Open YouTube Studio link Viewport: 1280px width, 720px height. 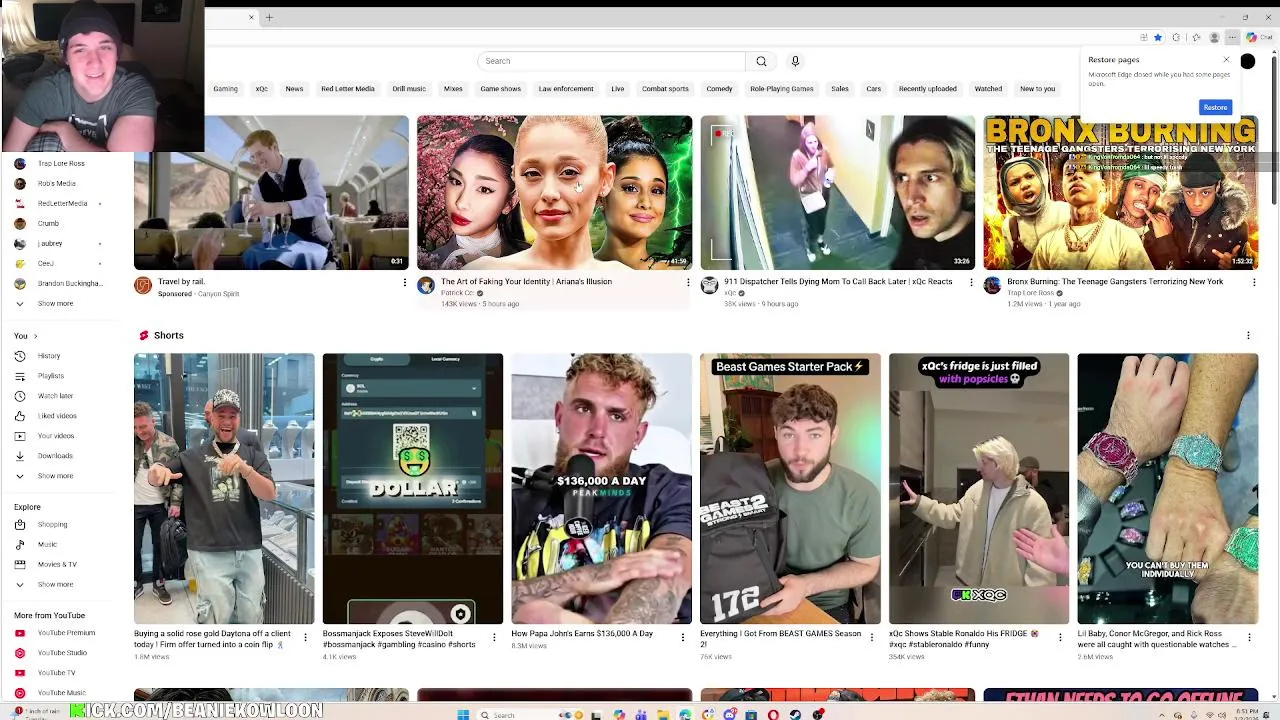pyautogui.click(x=62, y=653)
